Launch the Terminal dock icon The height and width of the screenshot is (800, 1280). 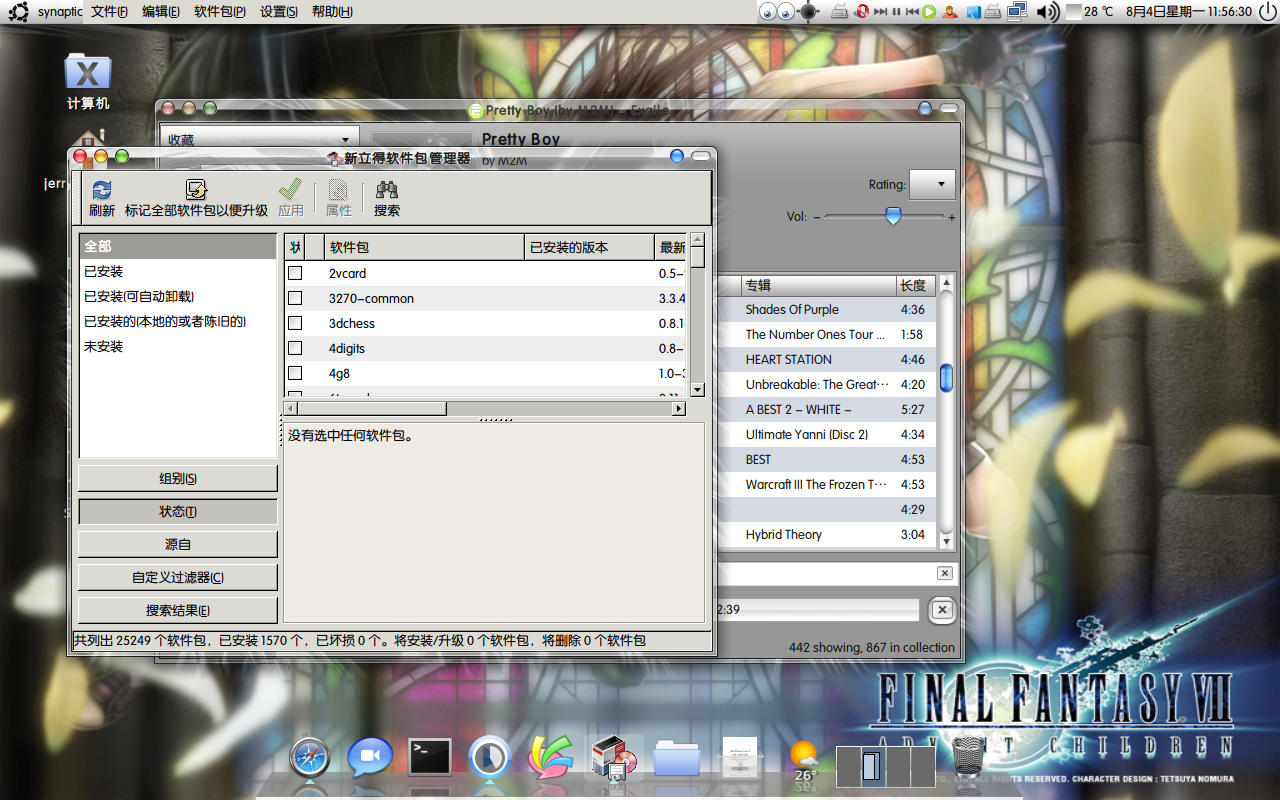(x=430, y=758)
